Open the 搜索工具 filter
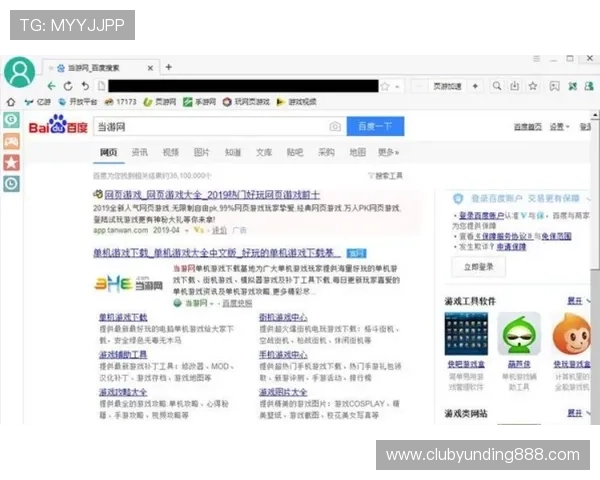 (385, 176)
